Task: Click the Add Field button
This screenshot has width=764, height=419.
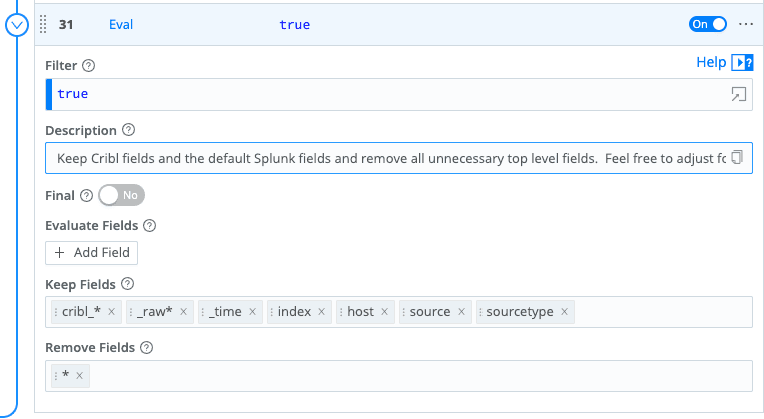Action: 92,252
